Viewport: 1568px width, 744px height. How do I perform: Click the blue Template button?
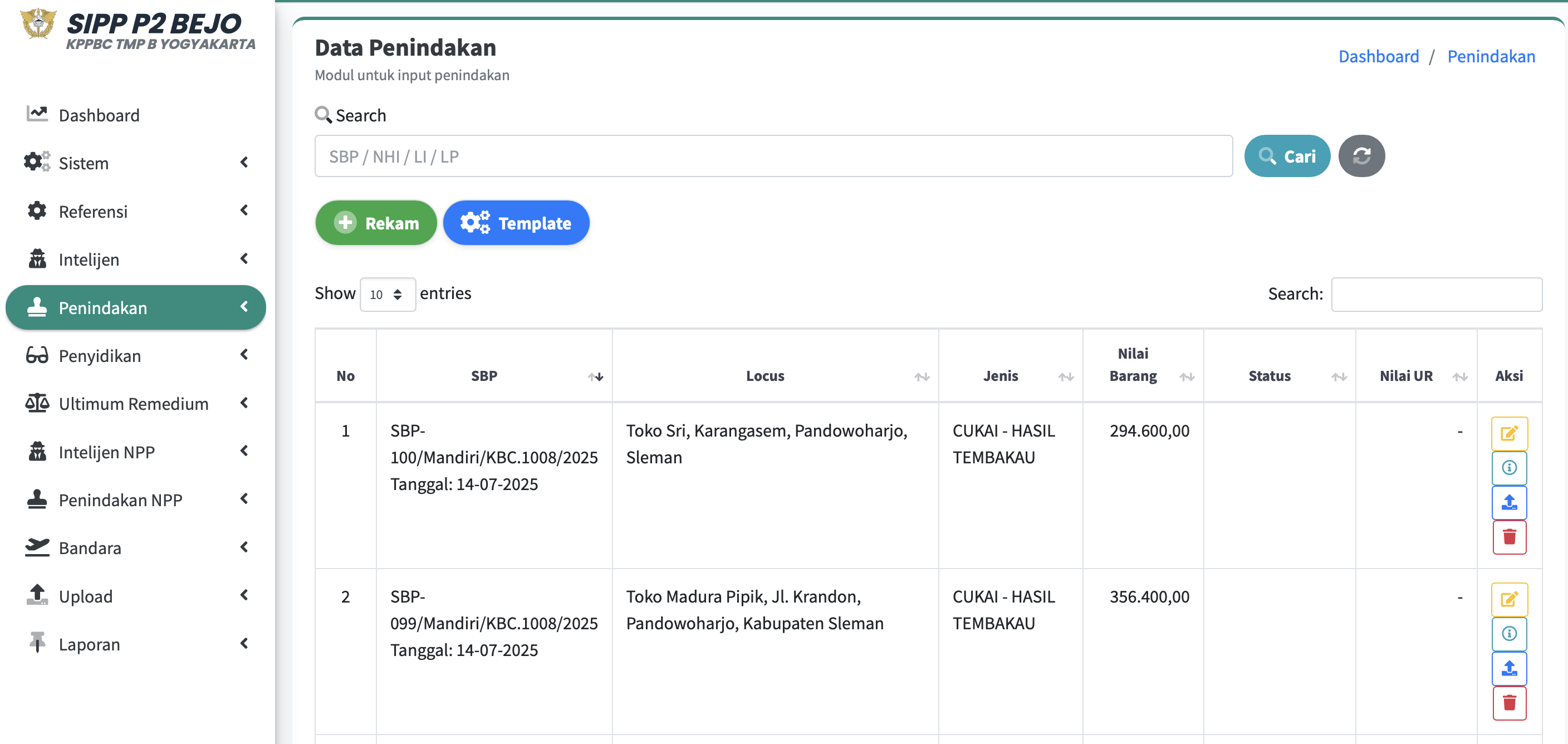coord(516,223)
